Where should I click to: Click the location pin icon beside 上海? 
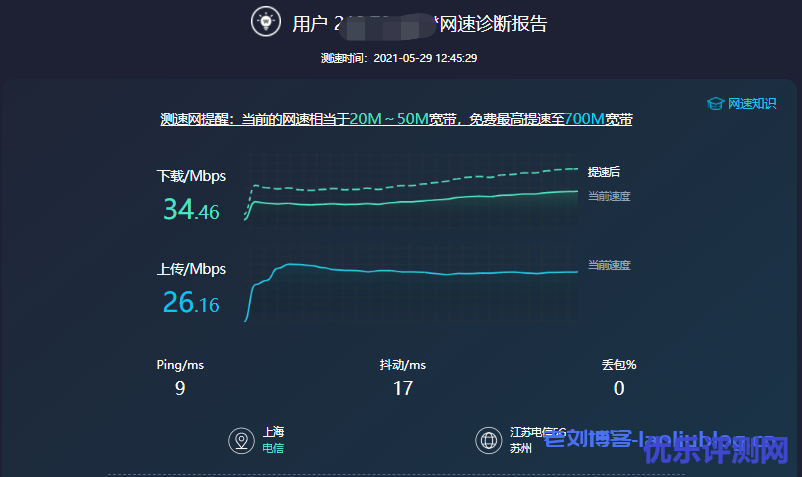[241, 441]
